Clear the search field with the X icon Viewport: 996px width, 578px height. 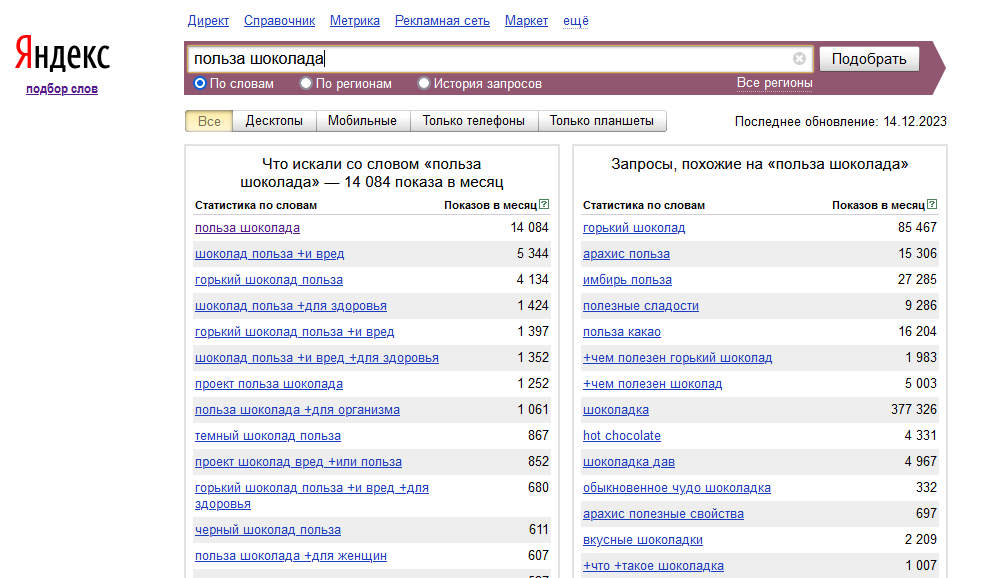[x=799, y=58]
